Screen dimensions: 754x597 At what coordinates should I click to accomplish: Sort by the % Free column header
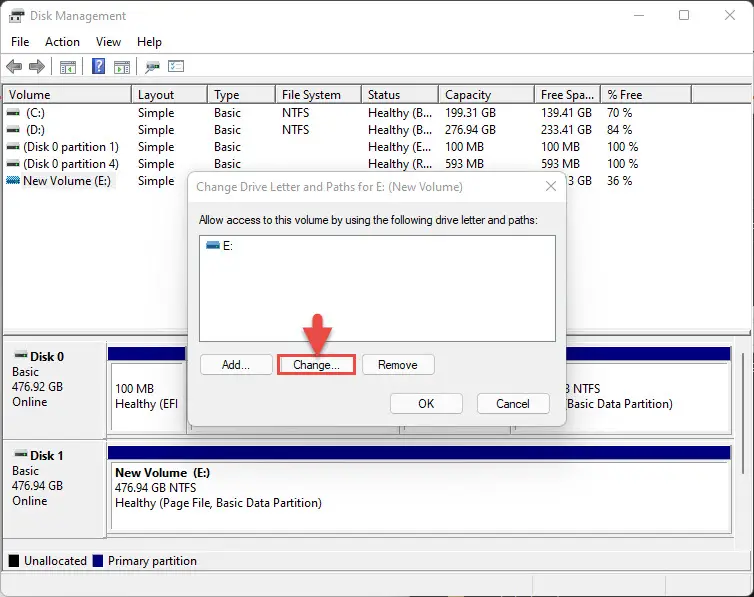(646, 95)
